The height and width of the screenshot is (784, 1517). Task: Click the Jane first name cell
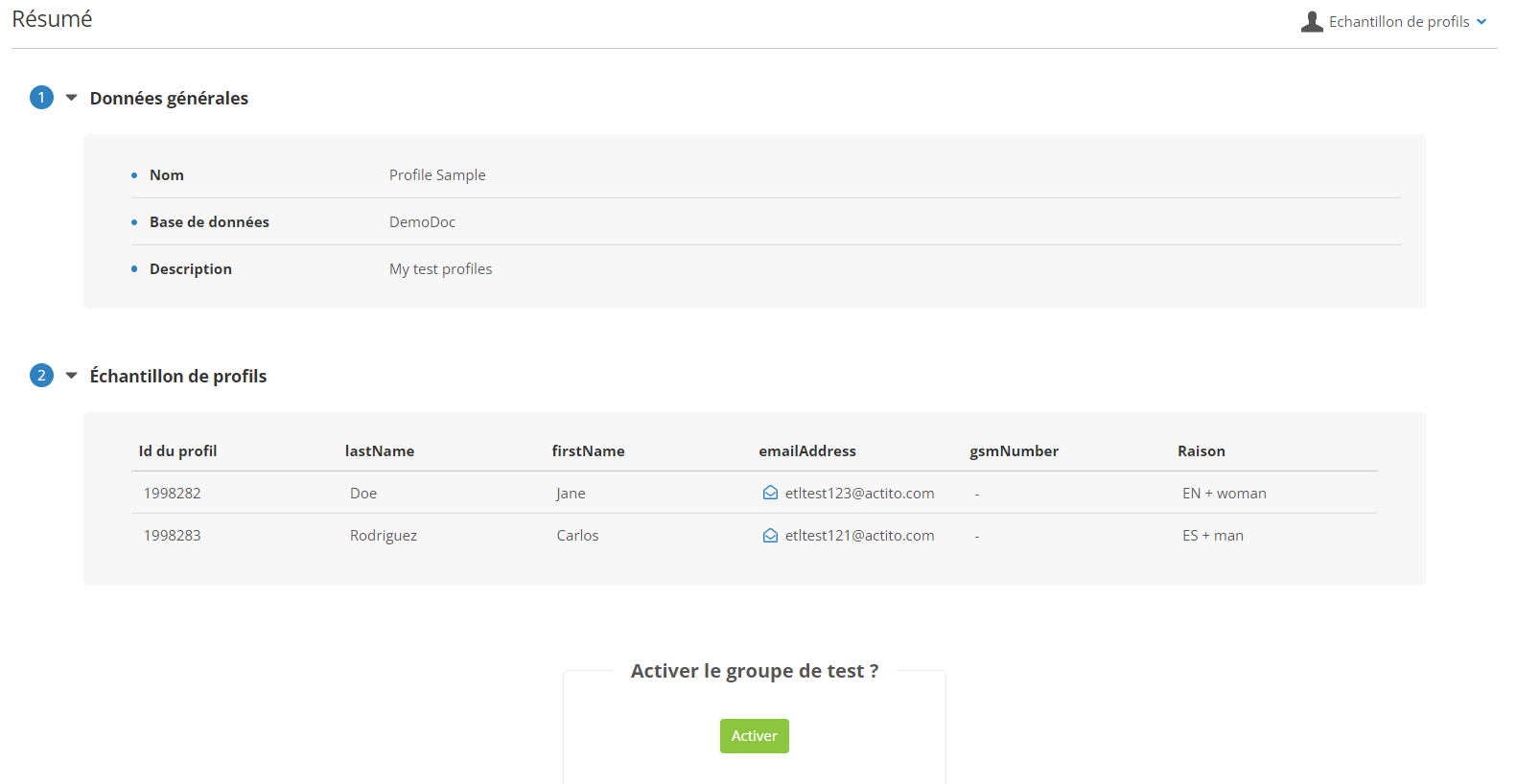(x=571, y=493)
